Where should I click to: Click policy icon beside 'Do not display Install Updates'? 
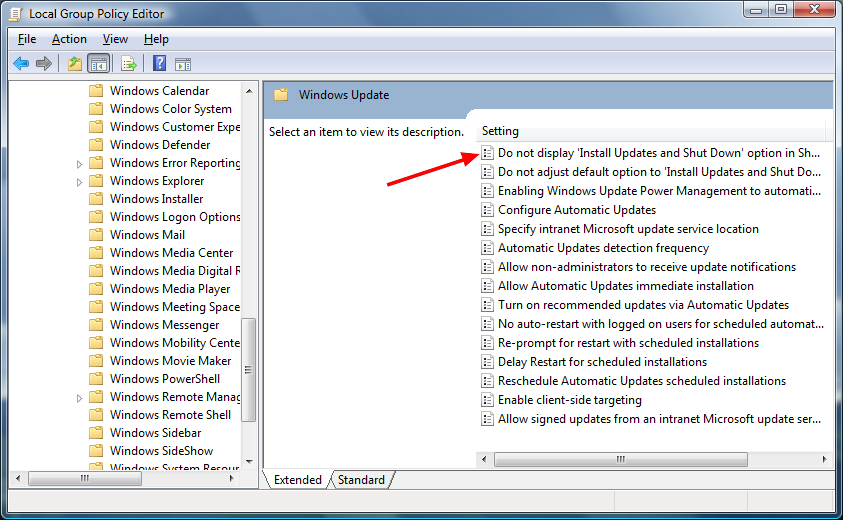point(487,153)
